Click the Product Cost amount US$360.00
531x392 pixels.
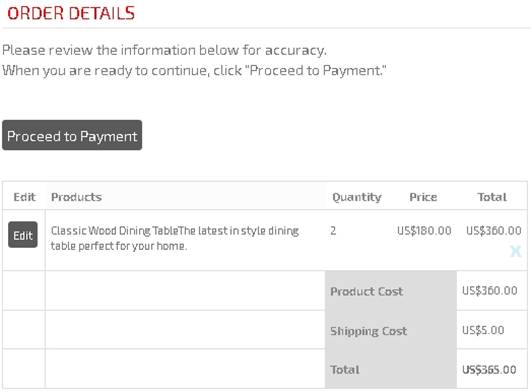(490, 290)
